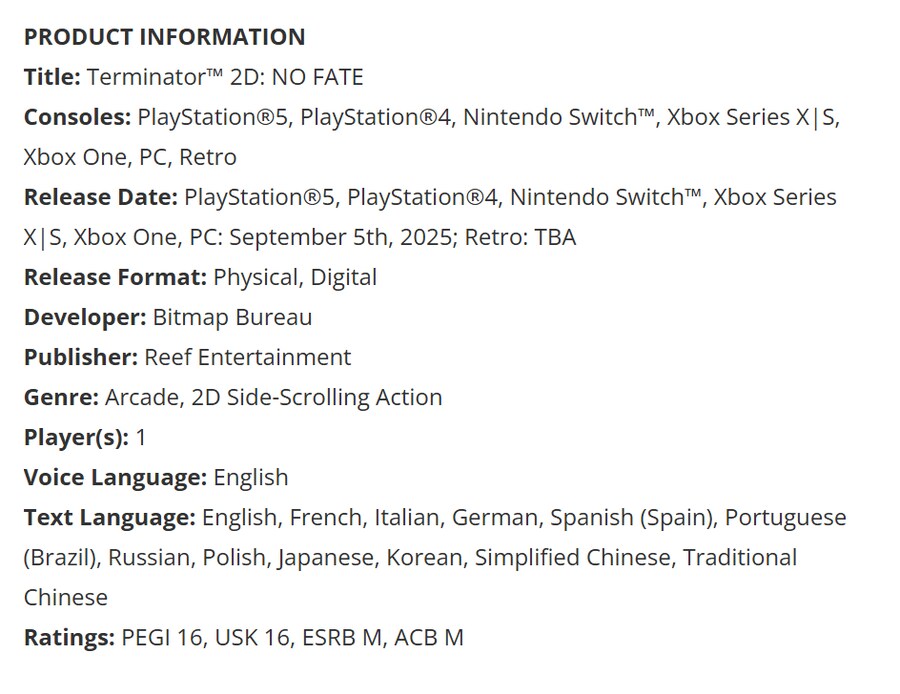Image resolution: width=900 pixels, height=694 pixels.
Task: Click the Genre label
Action: [x=61, y=397]
